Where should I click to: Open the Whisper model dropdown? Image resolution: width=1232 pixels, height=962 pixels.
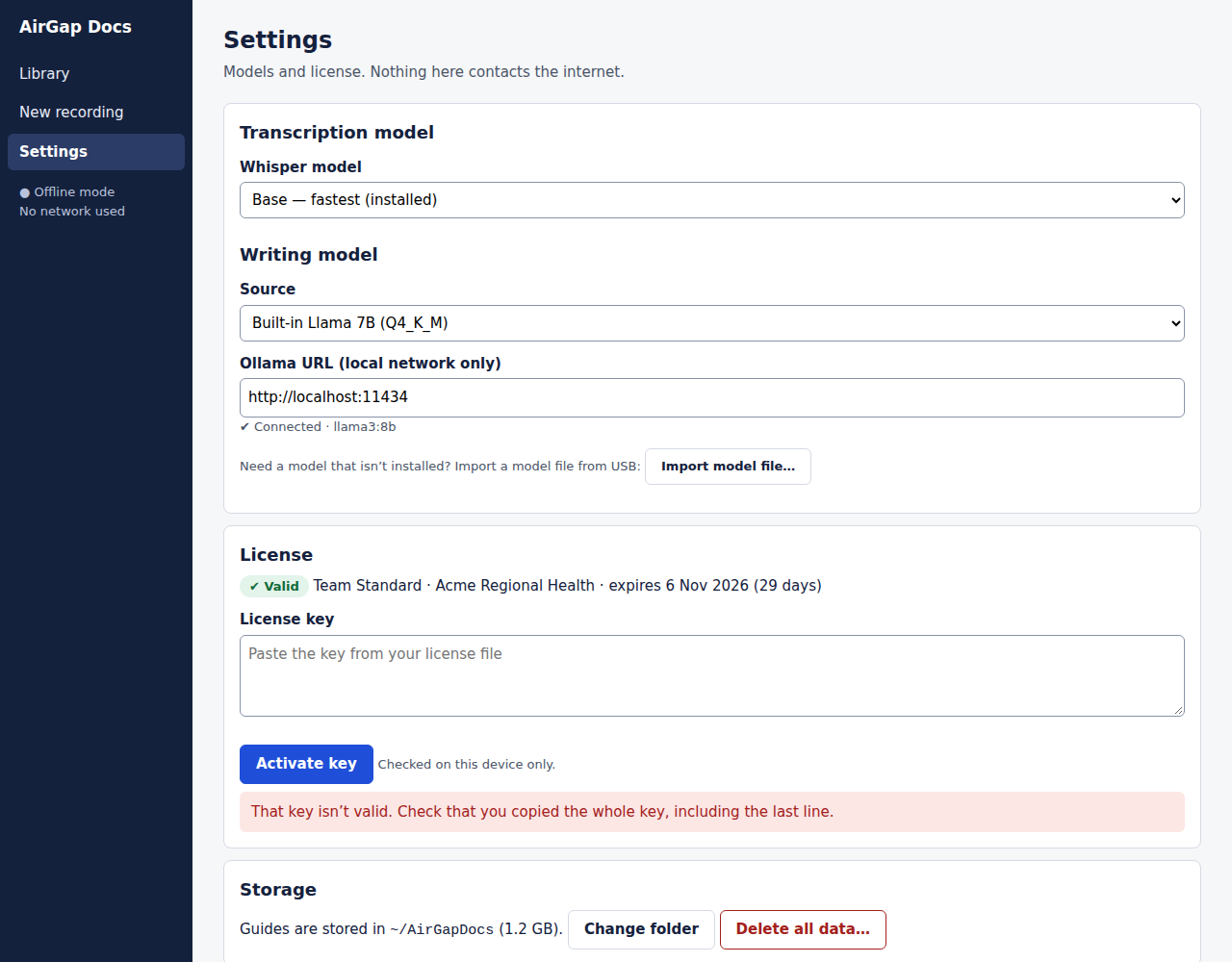pyautogui.click(x=712, y=200)
